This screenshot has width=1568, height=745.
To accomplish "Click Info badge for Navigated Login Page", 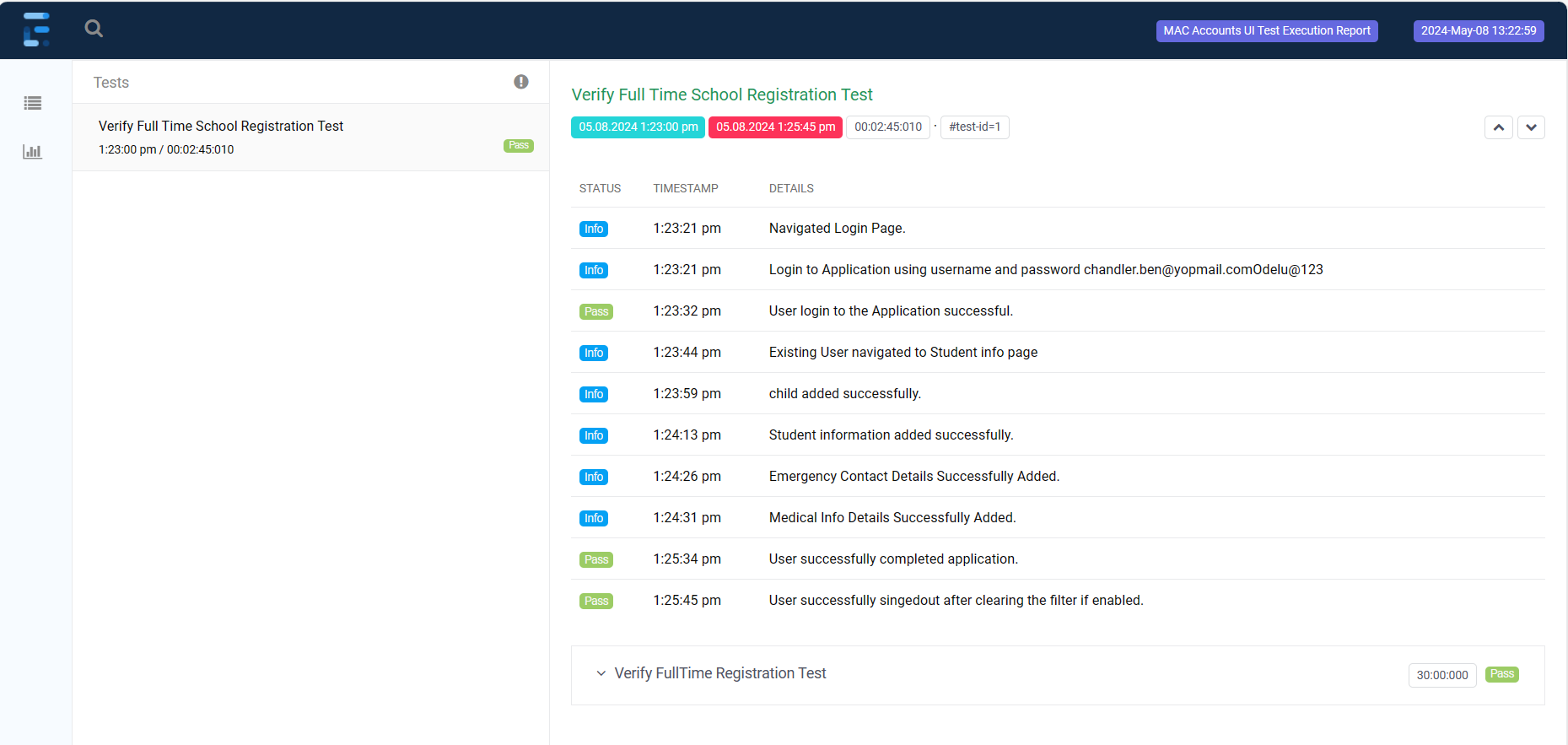I will tap(594, 229).
